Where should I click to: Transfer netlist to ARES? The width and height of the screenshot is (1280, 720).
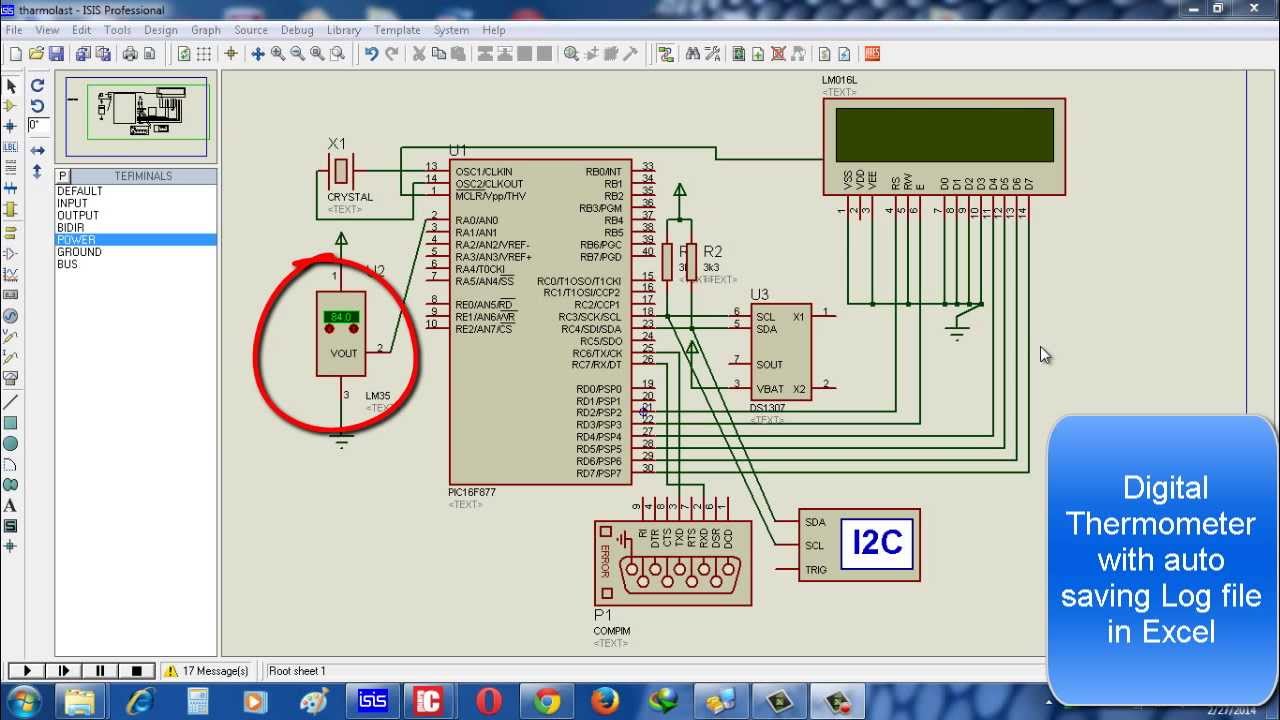point(872,54)
